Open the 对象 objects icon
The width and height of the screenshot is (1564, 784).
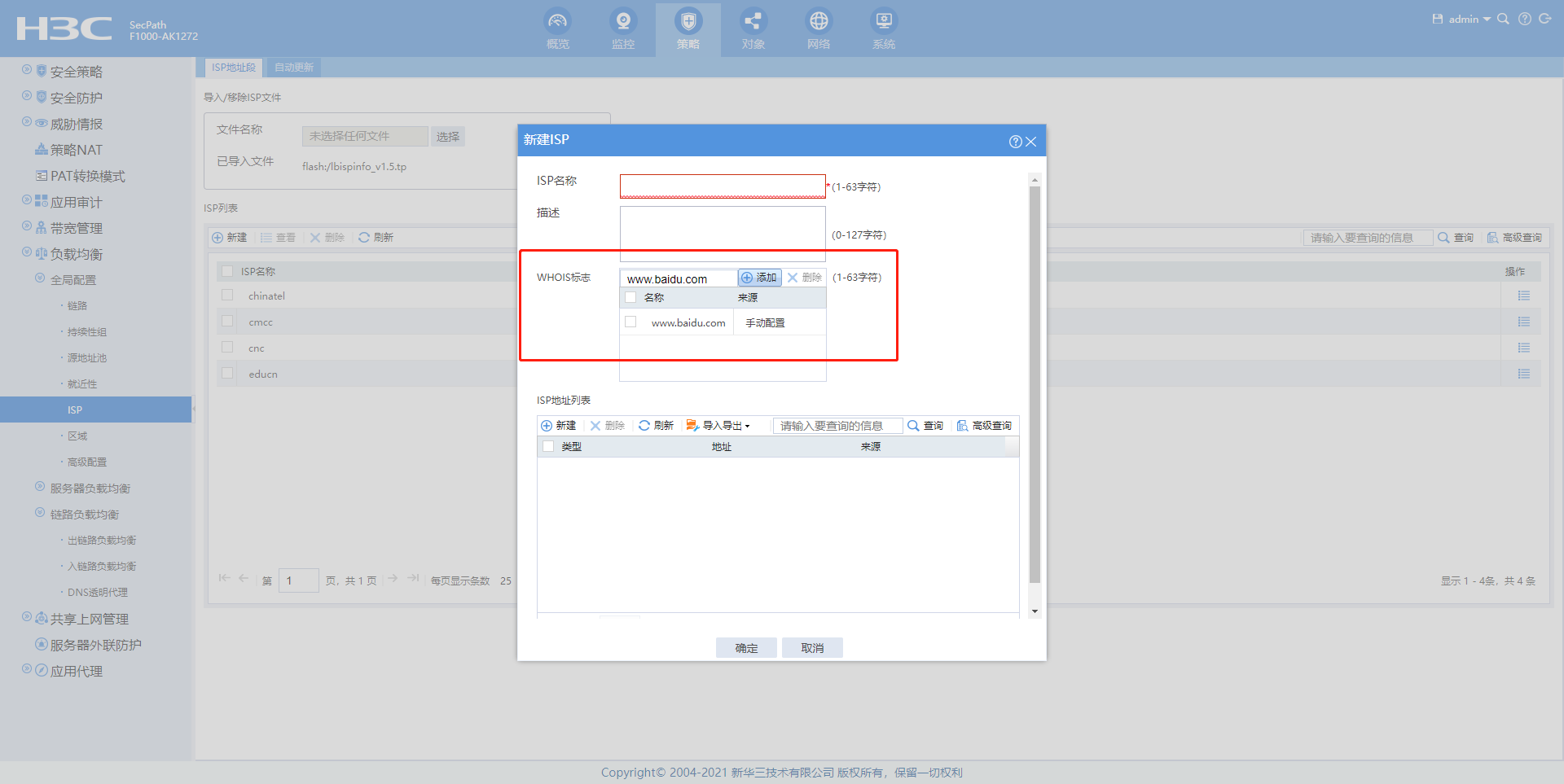(x=753, y=21)
